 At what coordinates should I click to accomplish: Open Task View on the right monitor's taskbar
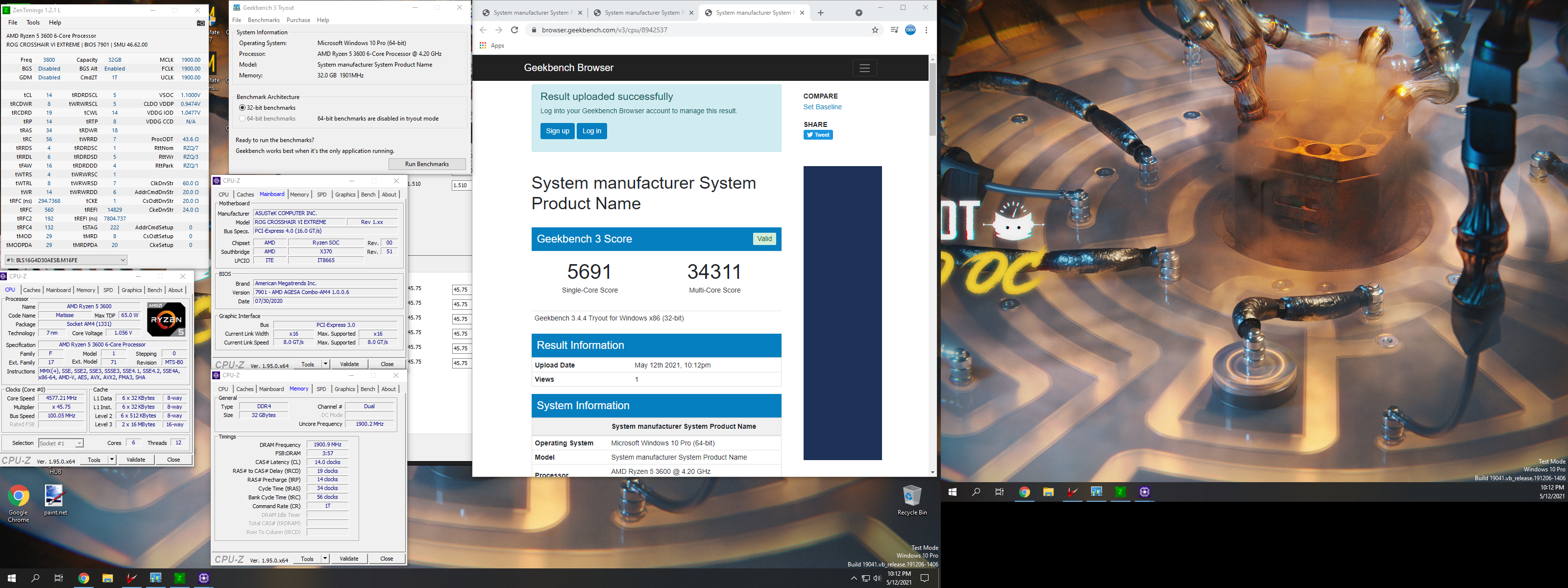tap(1000, 492)
